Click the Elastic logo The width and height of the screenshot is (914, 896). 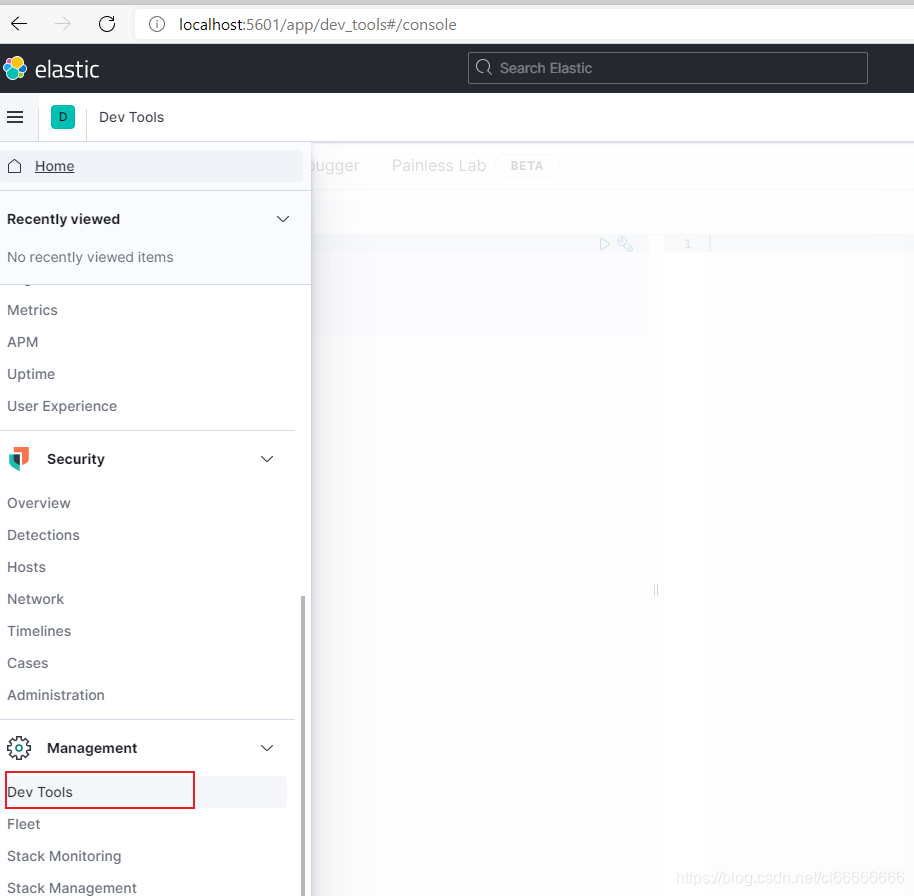pos(51,69)
